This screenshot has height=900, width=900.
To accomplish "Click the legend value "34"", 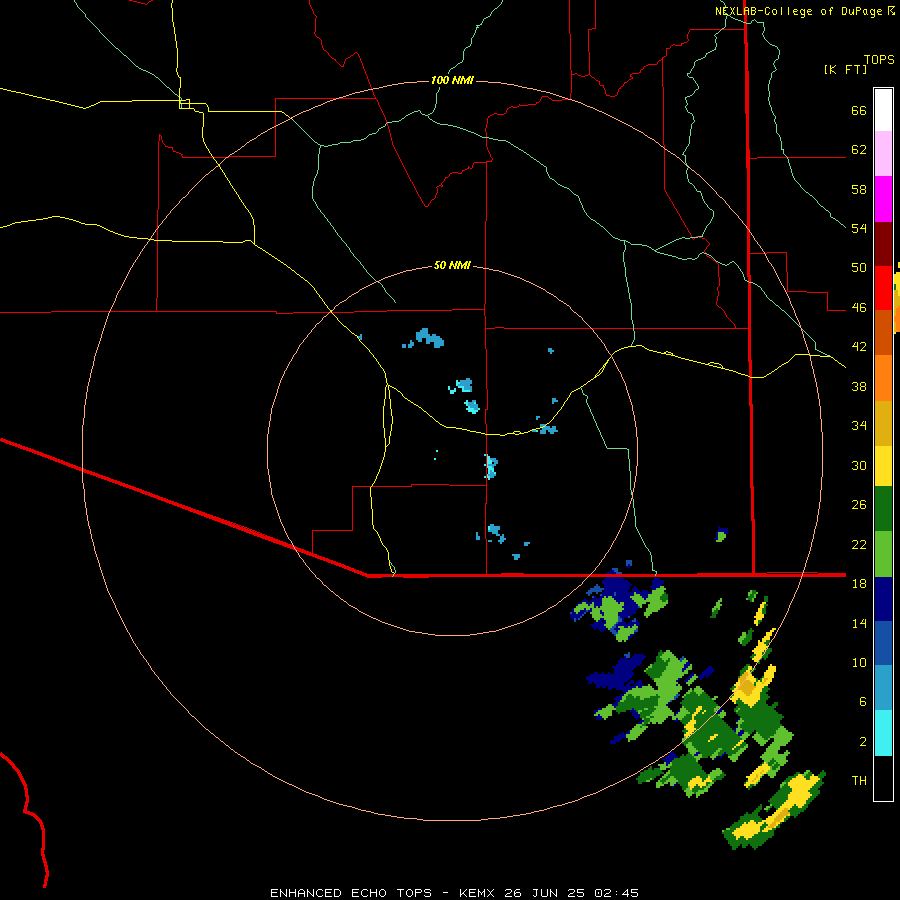I will pyautogui.click(x=859, y=426).
